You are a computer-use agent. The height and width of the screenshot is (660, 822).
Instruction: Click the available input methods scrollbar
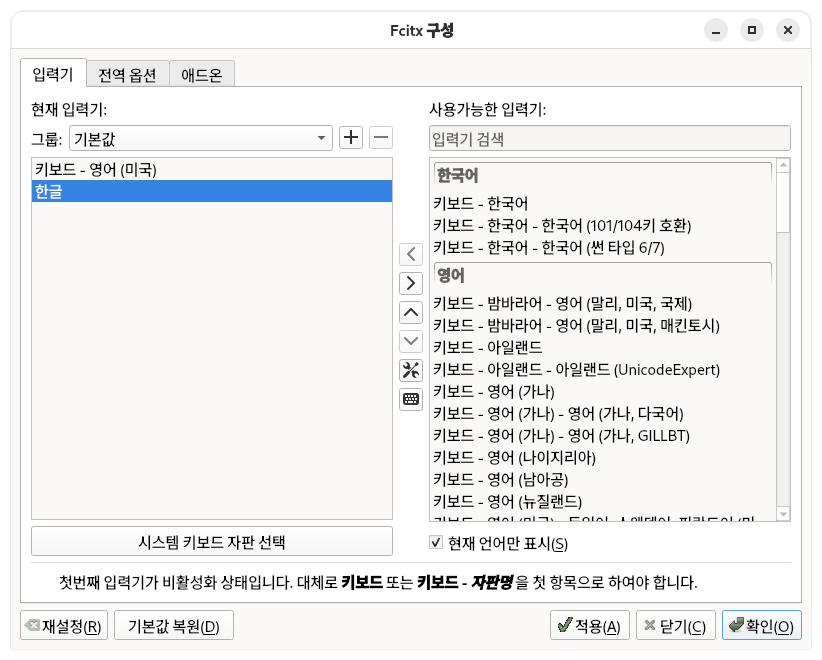click(x=783, y=202)
